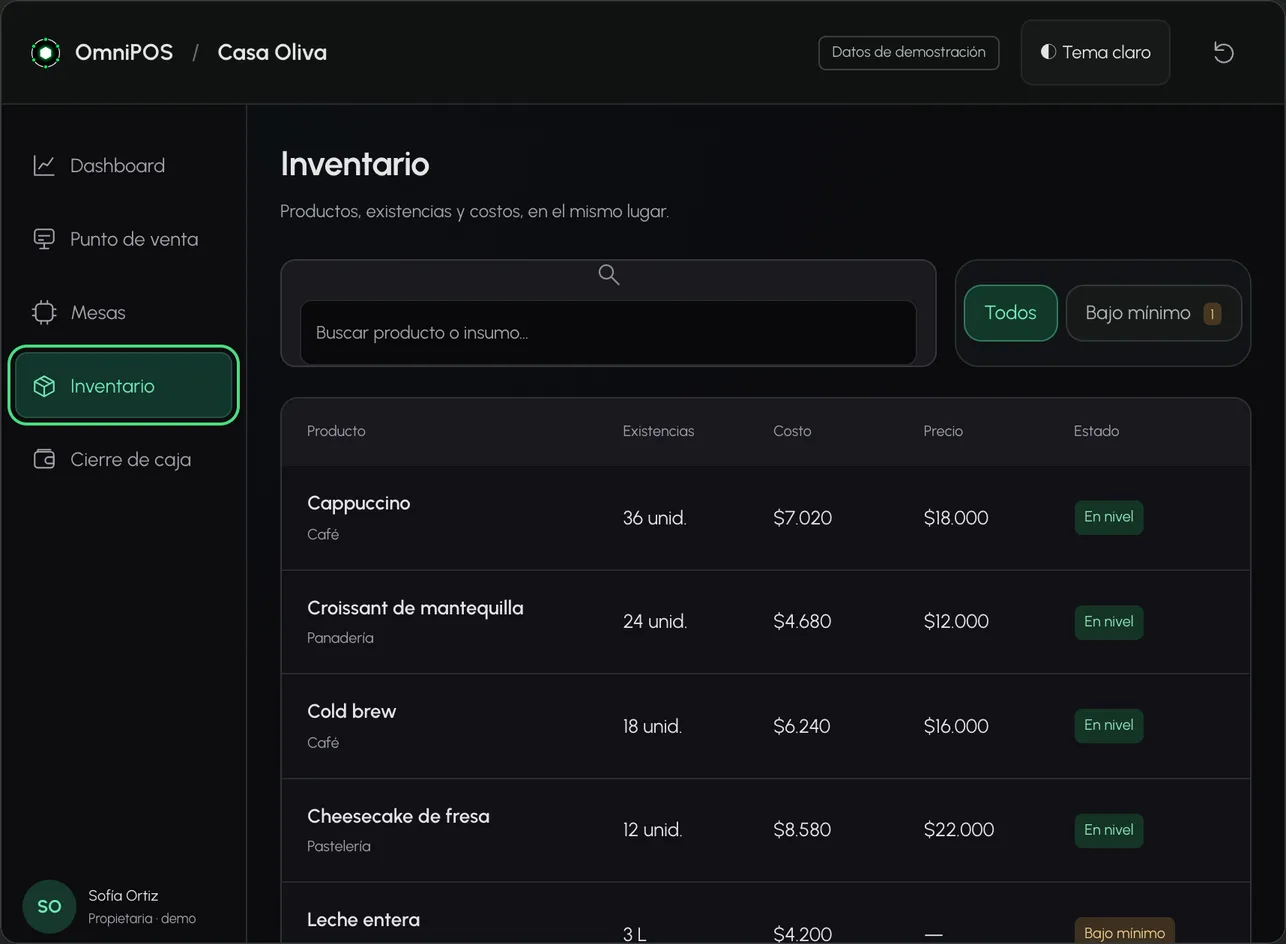Select the Todos filter

(x=1010, y=313)
